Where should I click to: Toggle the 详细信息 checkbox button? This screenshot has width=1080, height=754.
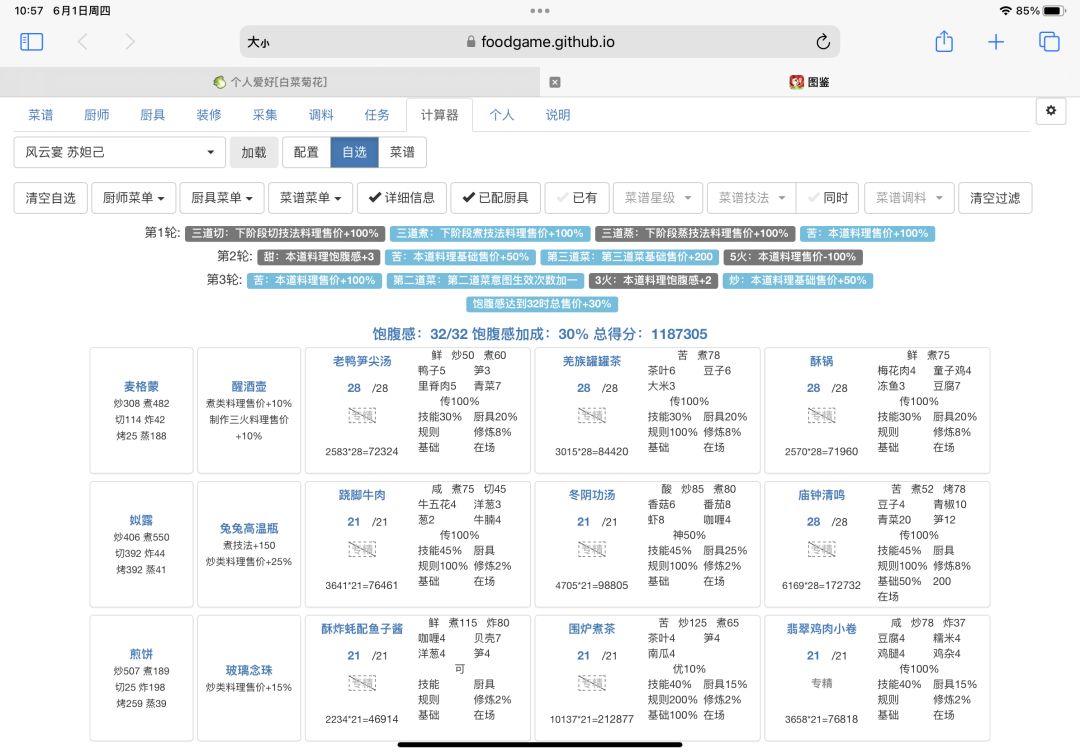402,198
